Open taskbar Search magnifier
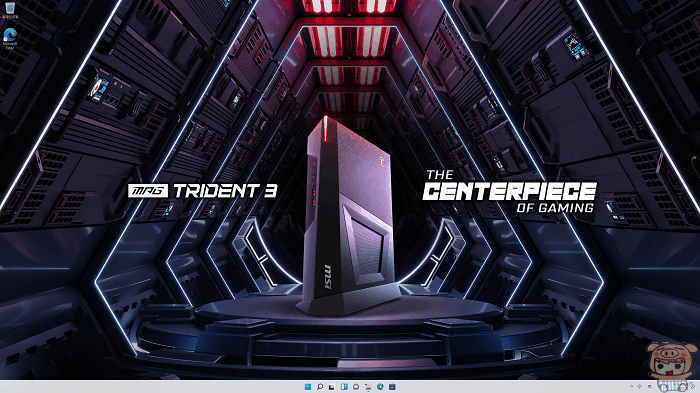The image size is (700, 393). [320, 387]
